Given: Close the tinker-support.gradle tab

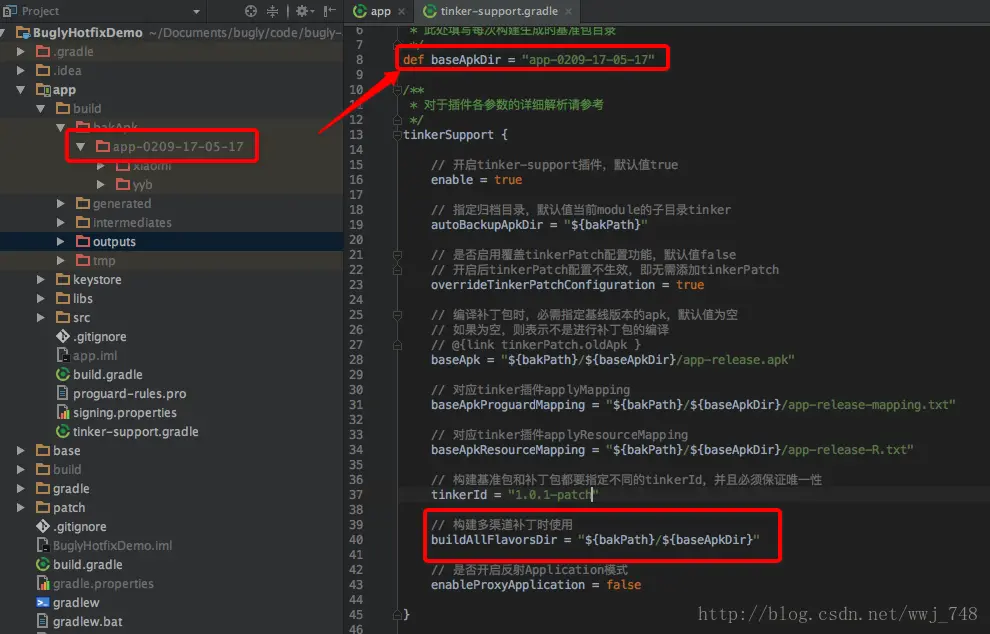Looking at the screenshot, I should pos(568,11).
